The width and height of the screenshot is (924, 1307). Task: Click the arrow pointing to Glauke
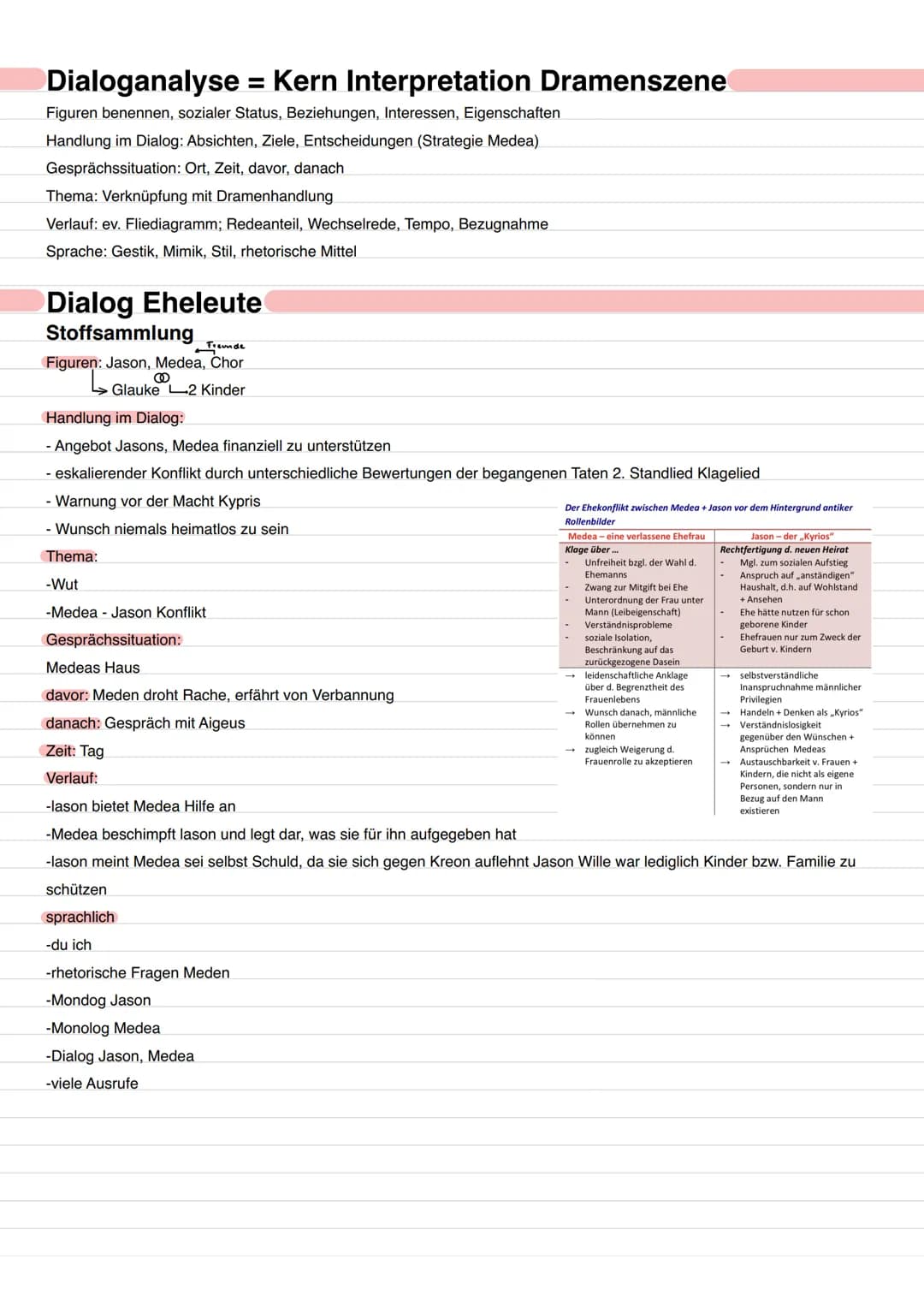pyautogui.click(x=100, y=384)
